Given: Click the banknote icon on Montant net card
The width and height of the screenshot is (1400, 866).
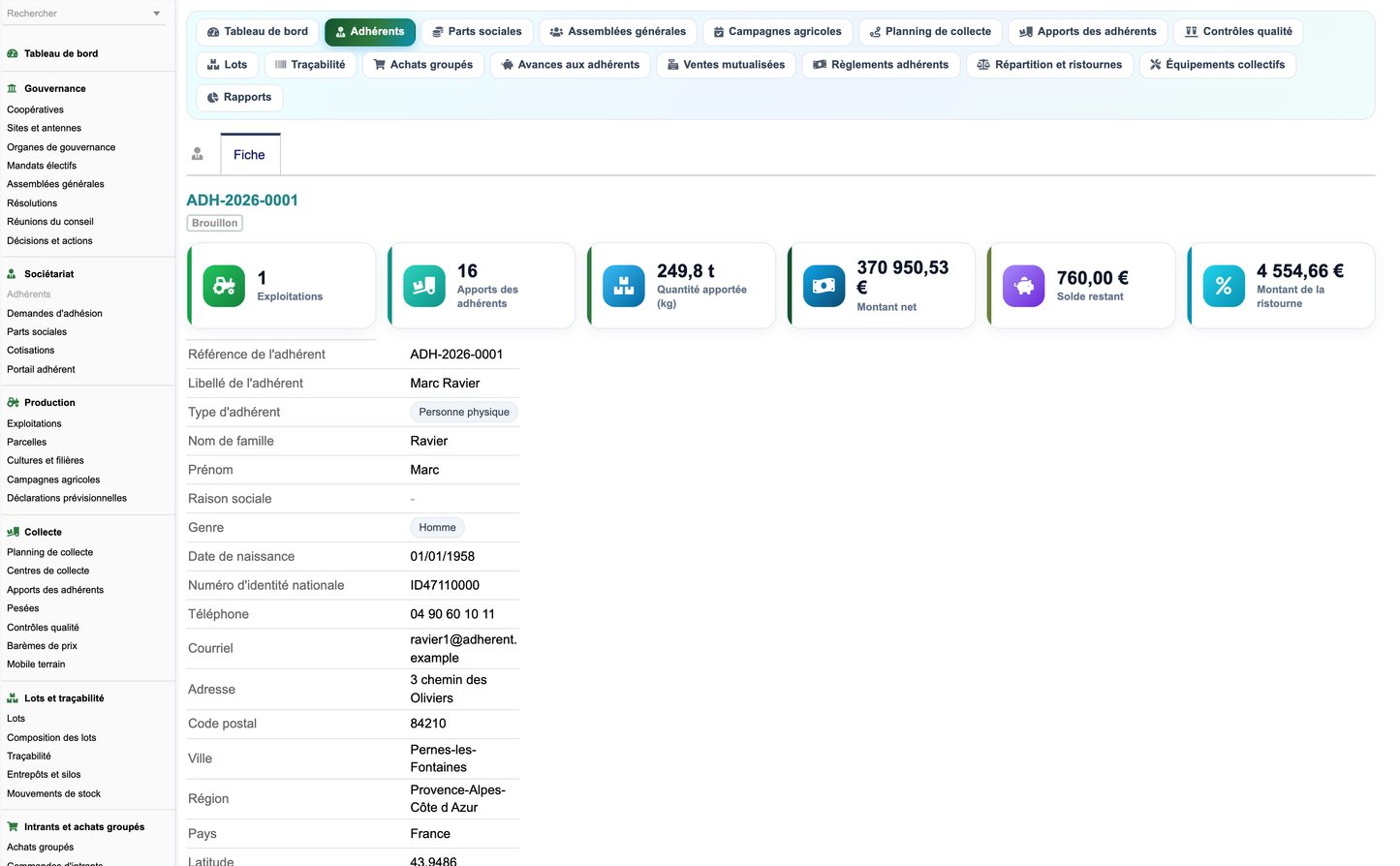Looking at the screenshot, I should point(824,286).
